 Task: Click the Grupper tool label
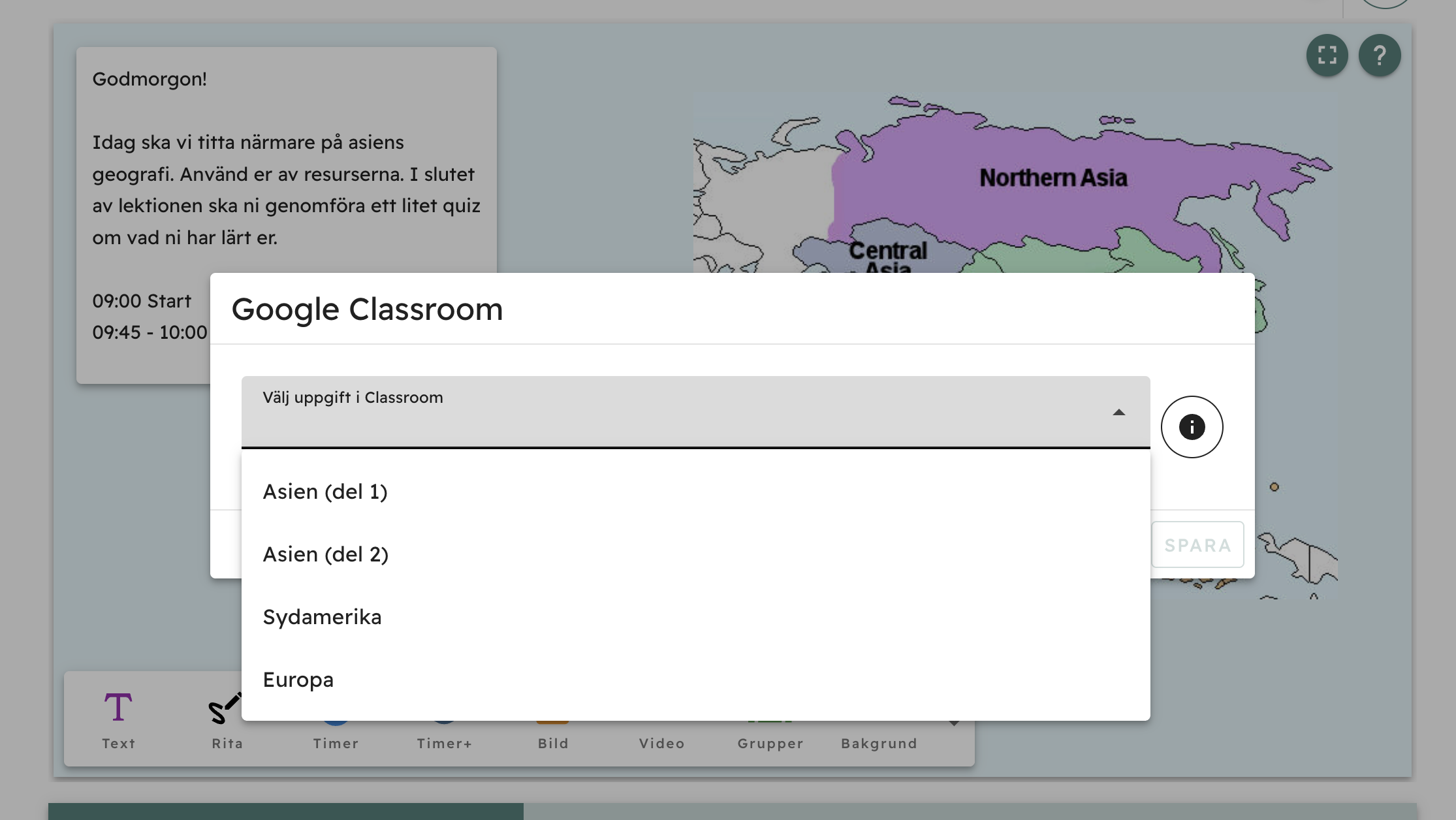coord(770,744)
